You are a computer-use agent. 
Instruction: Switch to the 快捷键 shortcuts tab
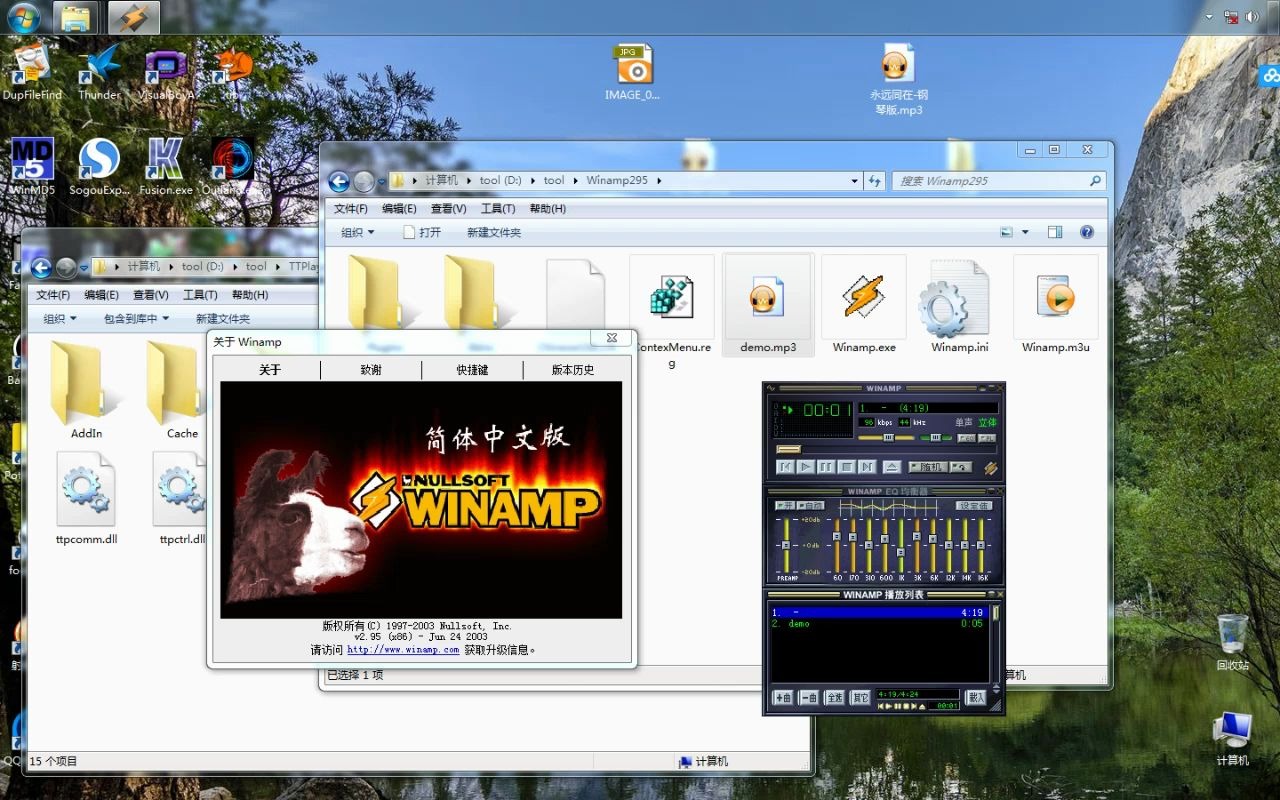[472, 370]
